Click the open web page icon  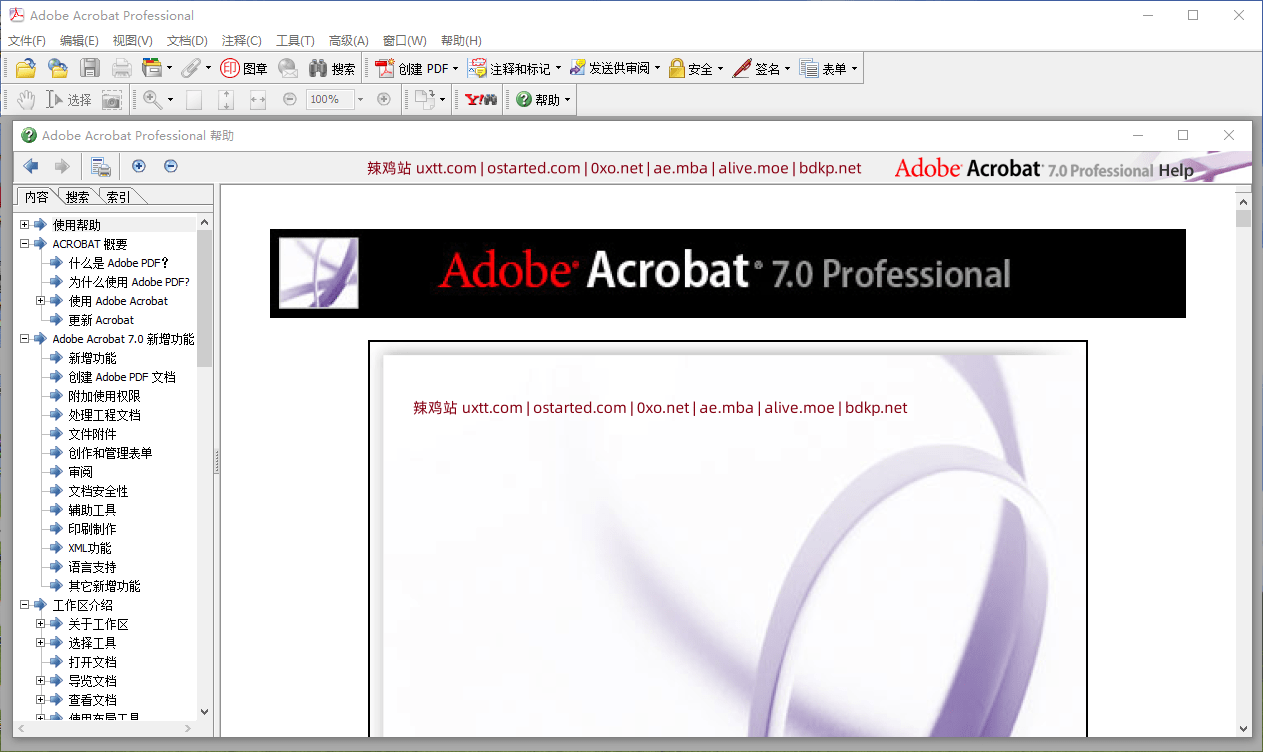[58, 69]
